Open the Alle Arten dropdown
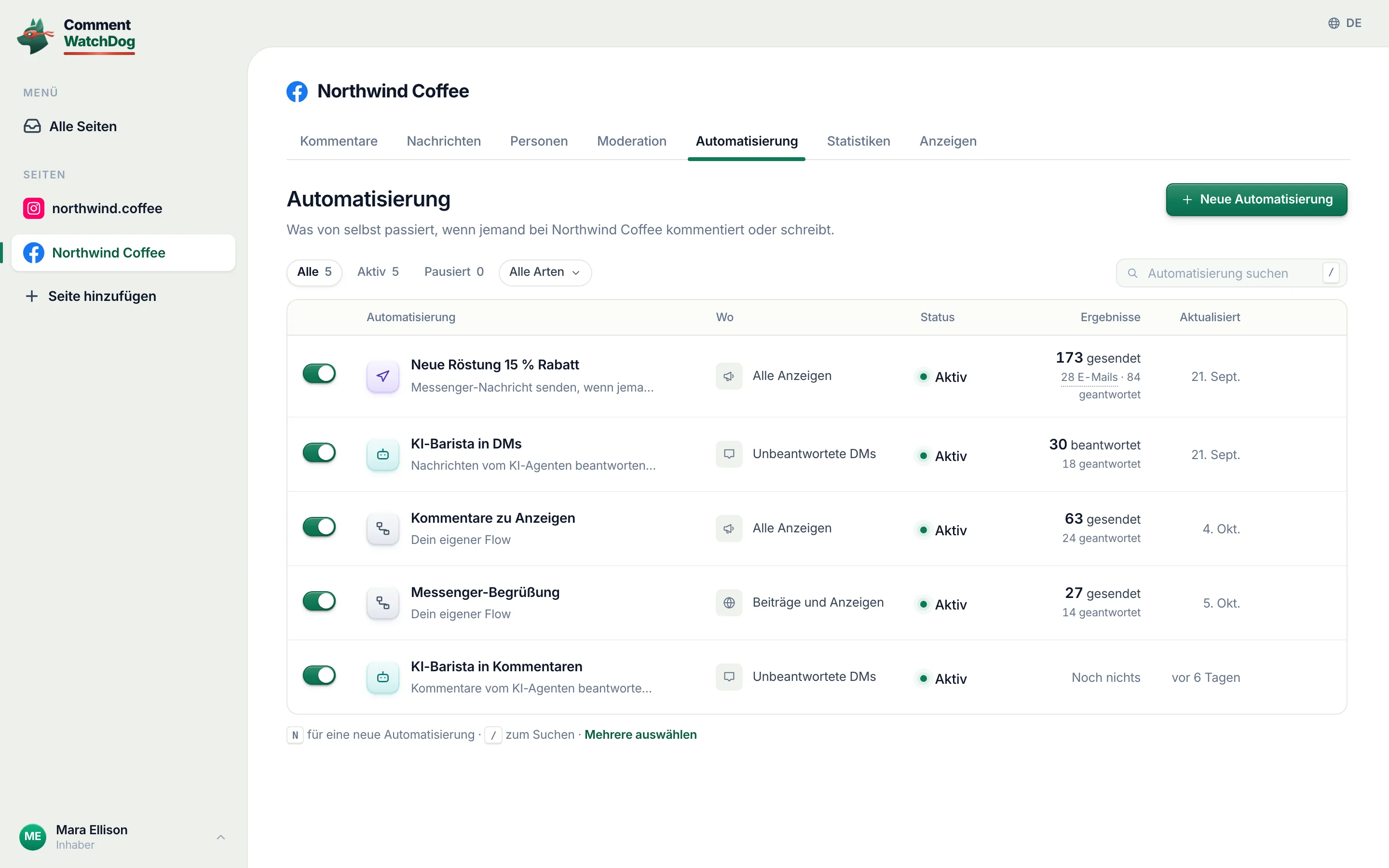 click(x=545, y=272)
